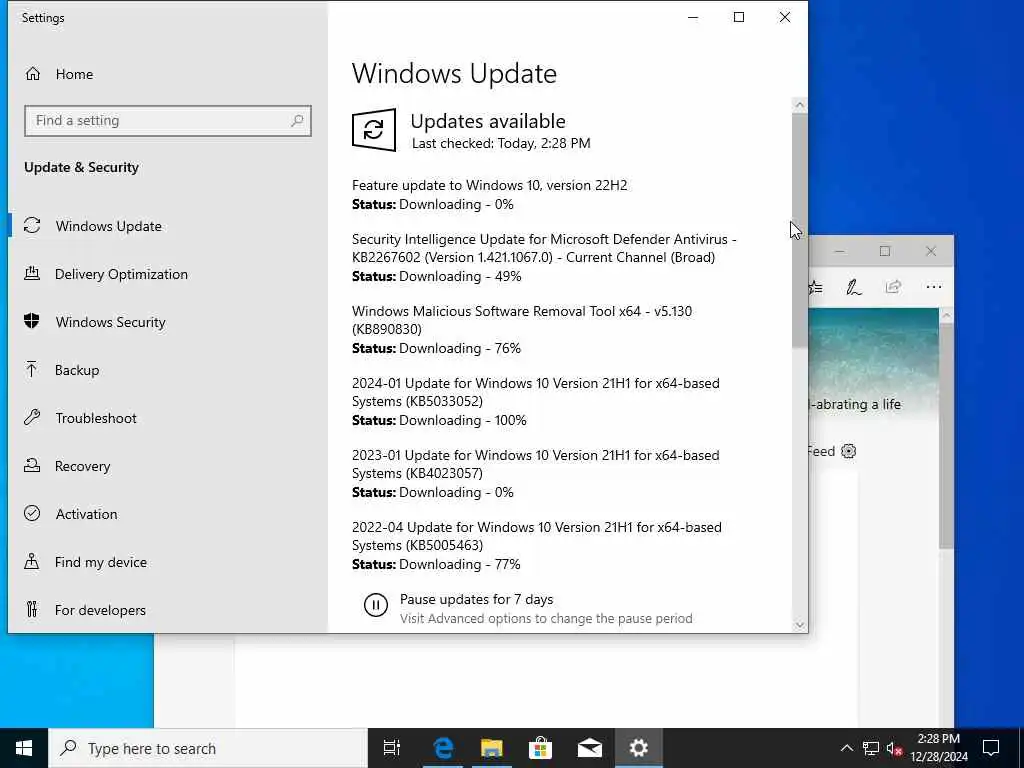Click the Windows Security shield icon
This screenshot has height=768, width=1024.
pos(31,321)
